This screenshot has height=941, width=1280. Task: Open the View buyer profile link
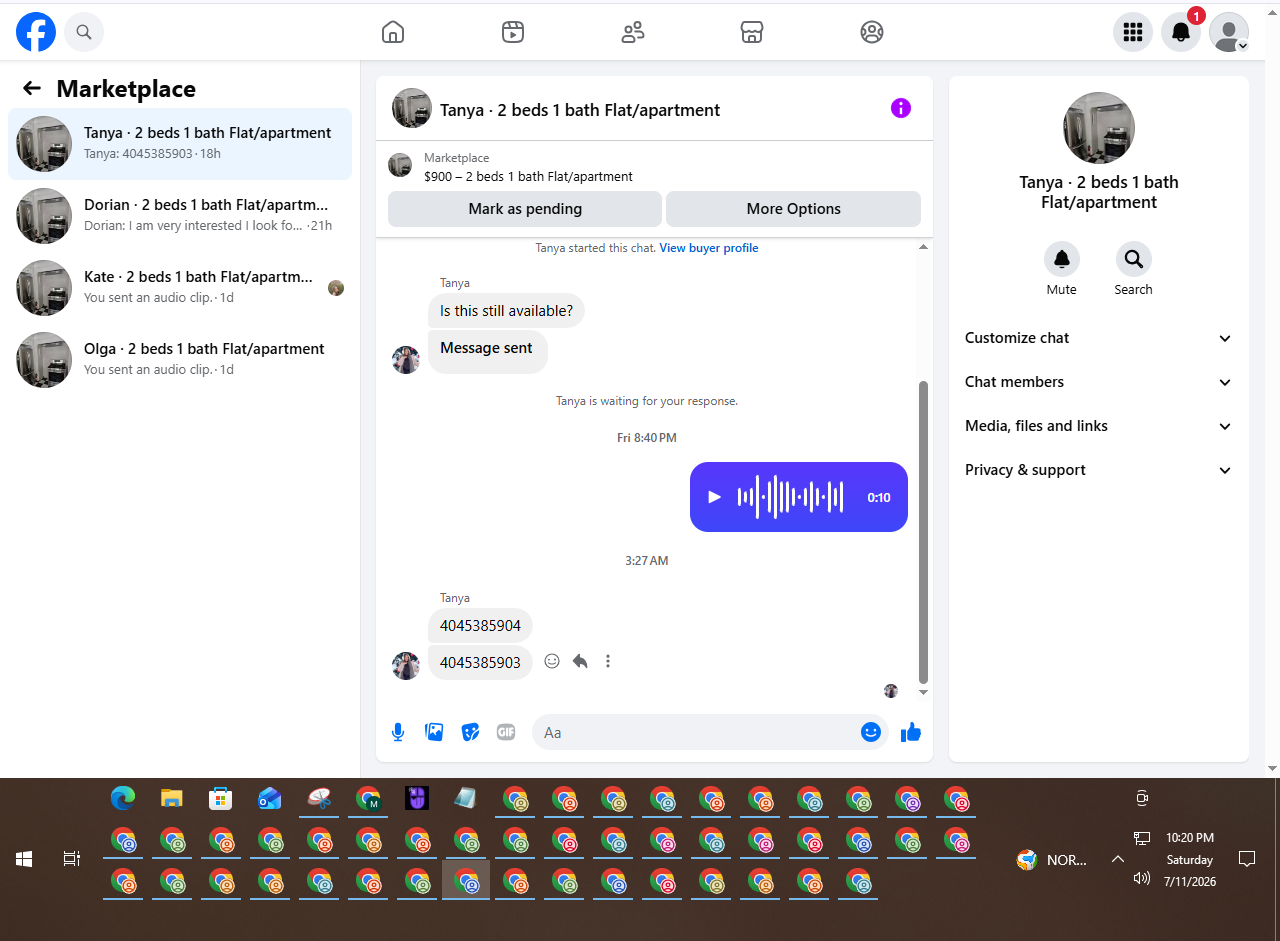pyautogui.click(x=709, y=248)
